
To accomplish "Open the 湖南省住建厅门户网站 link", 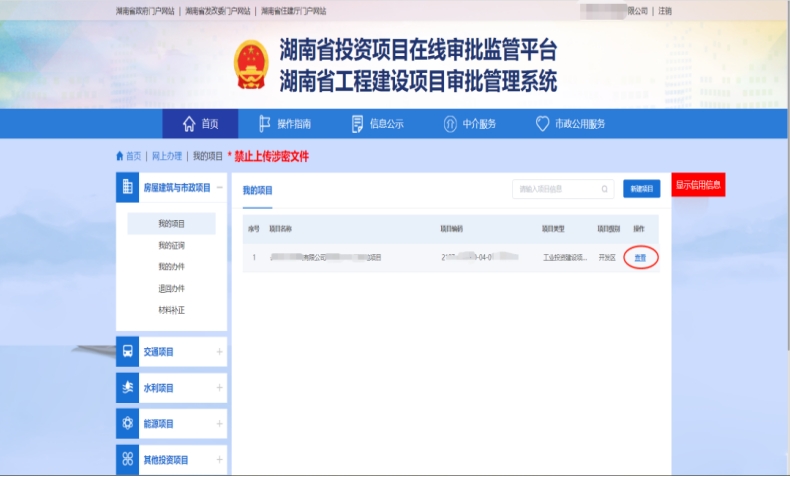I will [293, 11].
